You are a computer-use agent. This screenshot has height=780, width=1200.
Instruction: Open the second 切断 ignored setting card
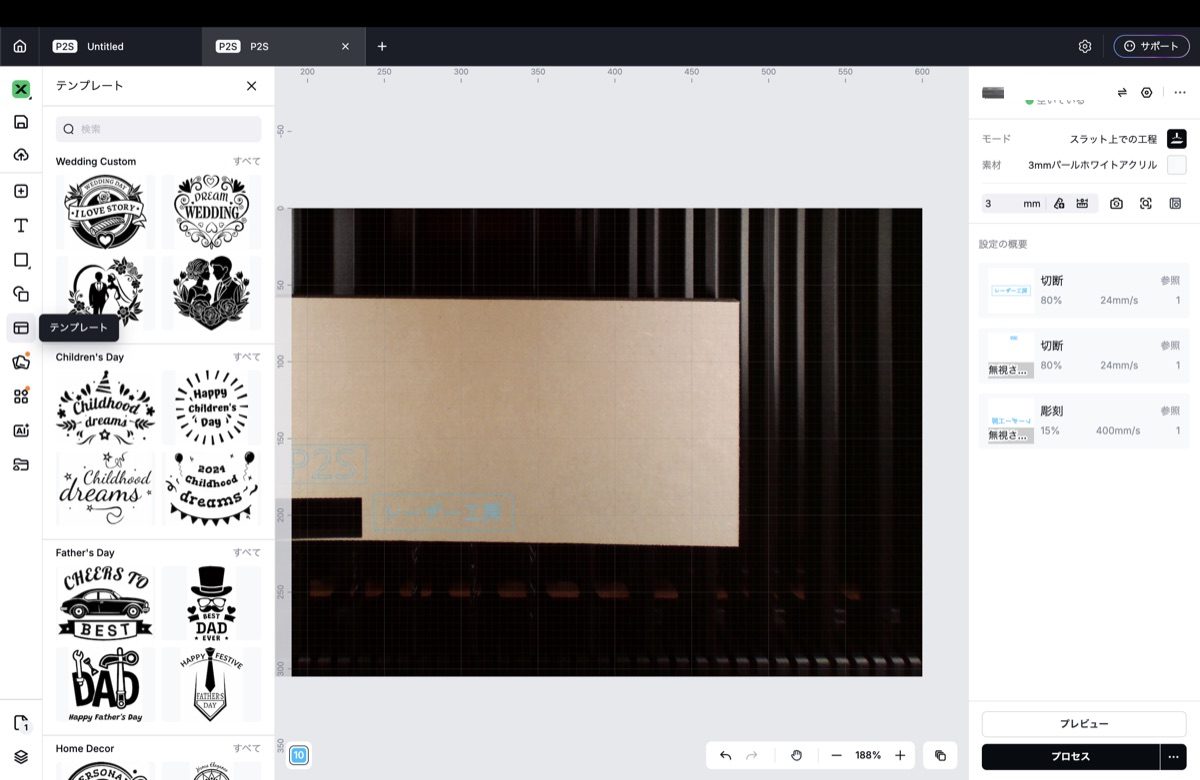[x=1084, y=355]
